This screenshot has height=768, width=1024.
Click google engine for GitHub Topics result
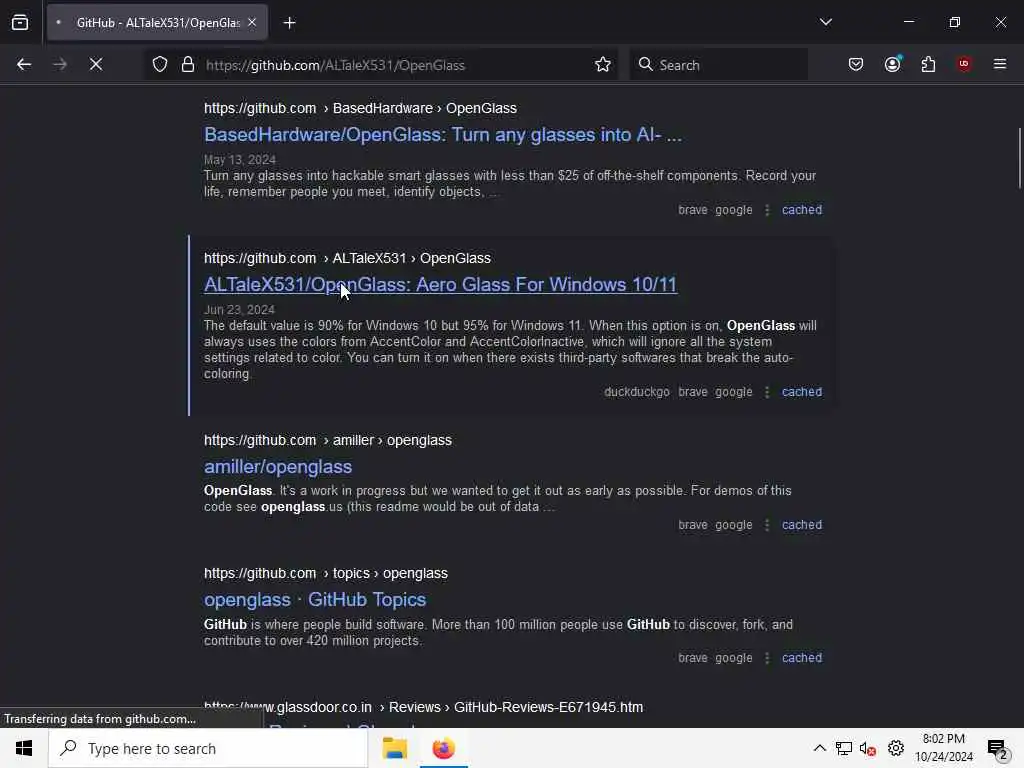coord(733,658)
